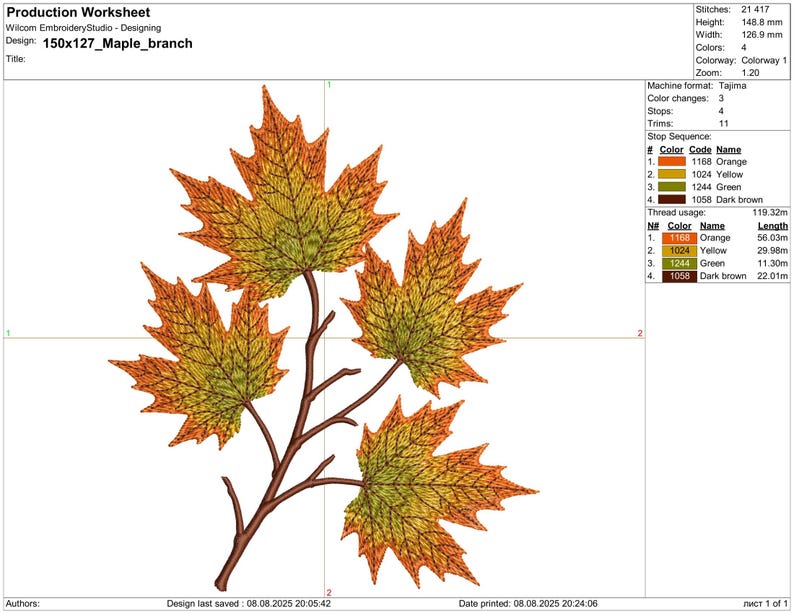Click code 1244 in Stop Sequence
Viewport: 794px width, 614px height.
click(701, 187)
